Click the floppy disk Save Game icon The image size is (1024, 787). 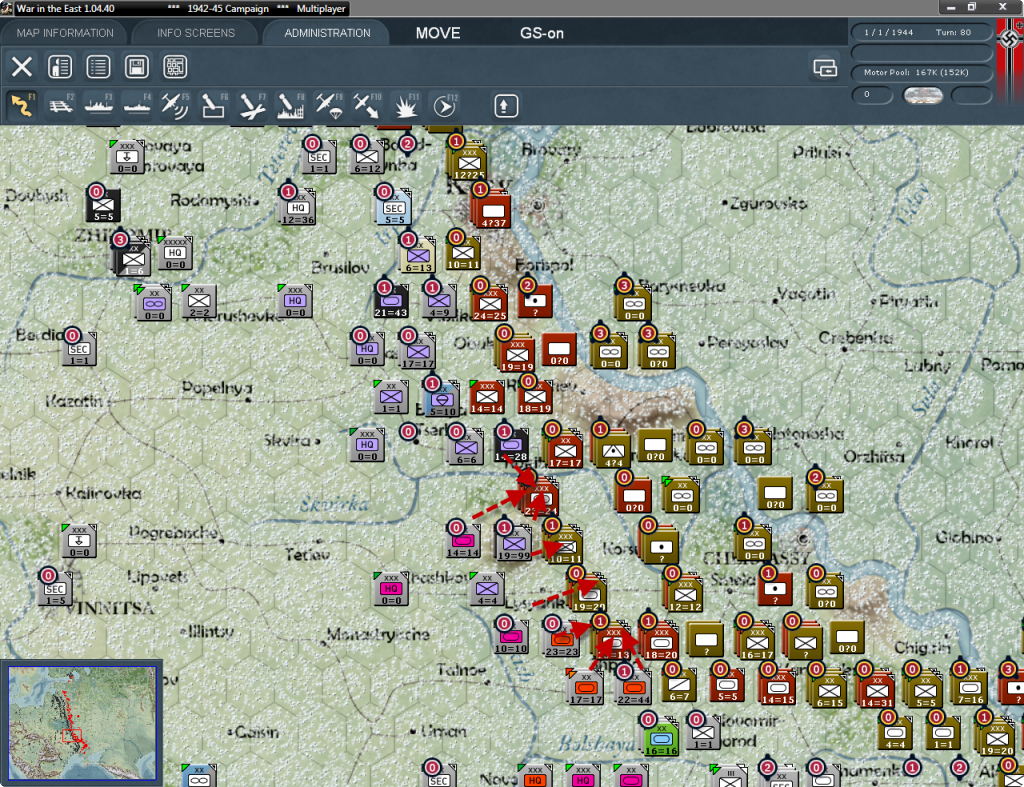tap(136, 67)
